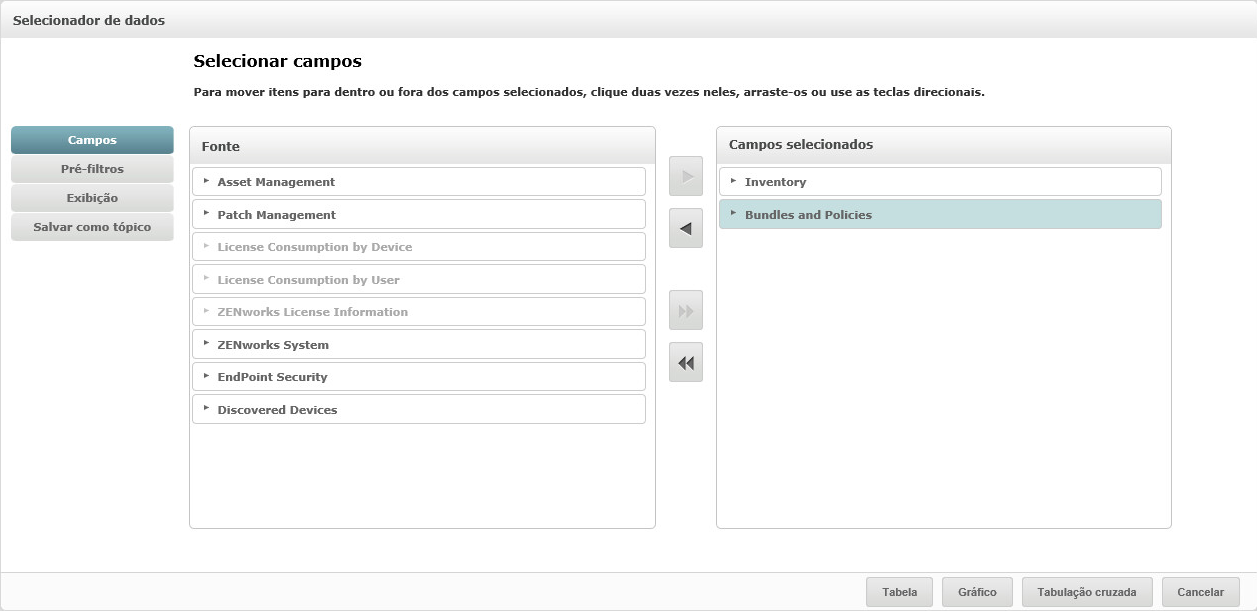
Task: Expand the ZENworks System disclosure triangle
Action: pos(206,344)
